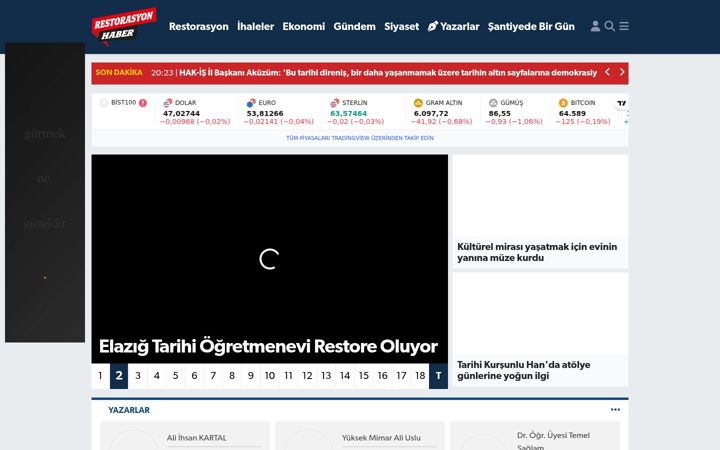
Task: Click the dark sidebar advertisement banner
Action: click(x=45, y=192)
